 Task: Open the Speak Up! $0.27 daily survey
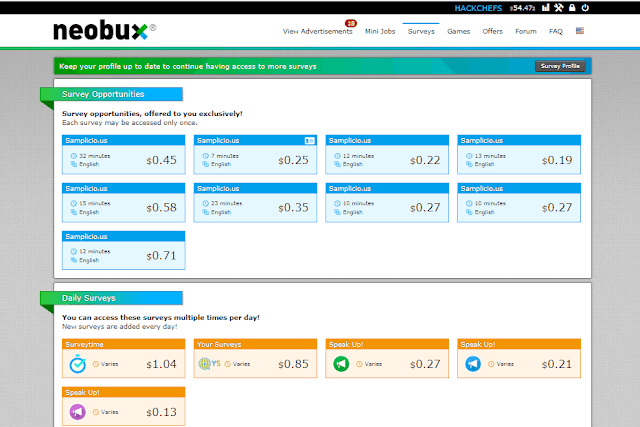(x=387, y=358)
